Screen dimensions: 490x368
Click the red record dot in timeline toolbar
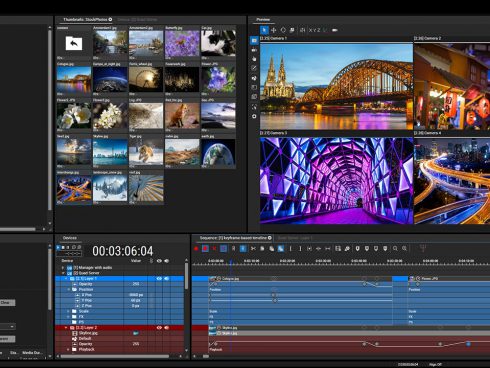[196, 248]
